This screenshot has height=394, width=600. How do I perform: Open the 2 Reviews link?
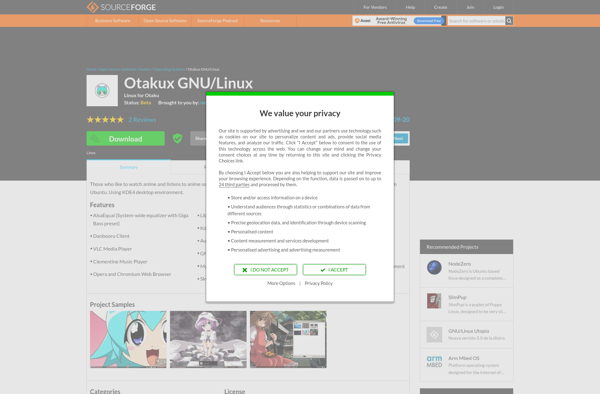point(142,120)
